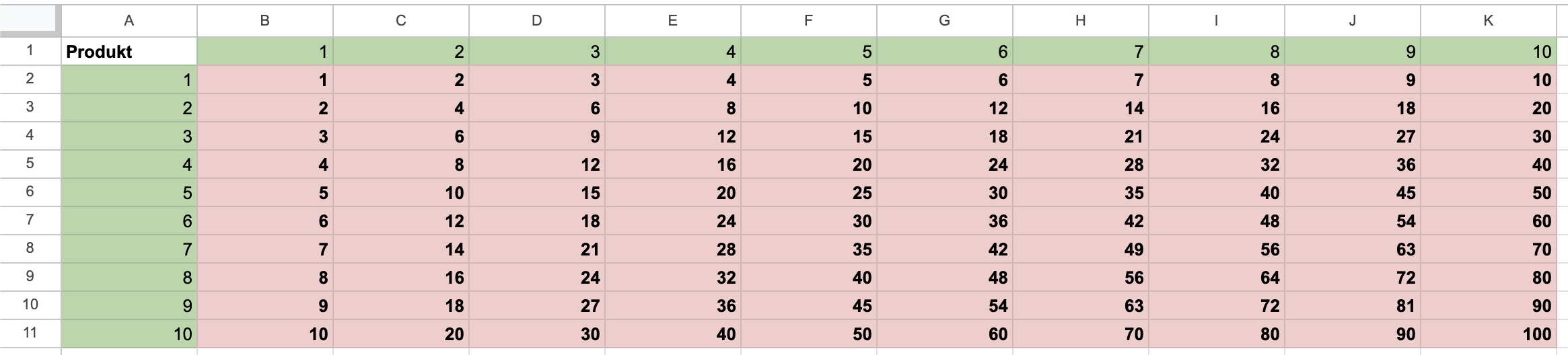Viewport: 1568px width, 355px height.
Task: Select column K header
Action: pos(1488,20)
